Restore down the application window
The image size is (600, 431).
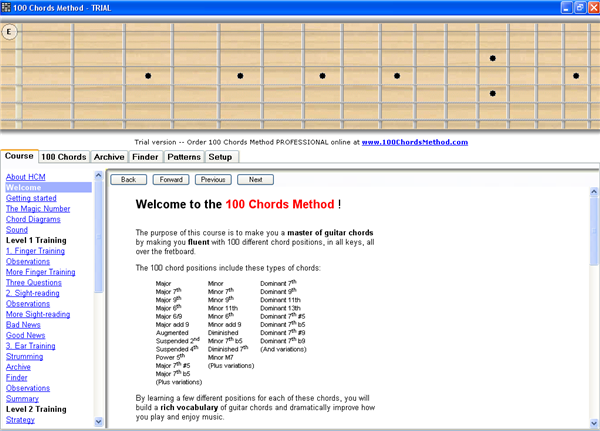580,7
